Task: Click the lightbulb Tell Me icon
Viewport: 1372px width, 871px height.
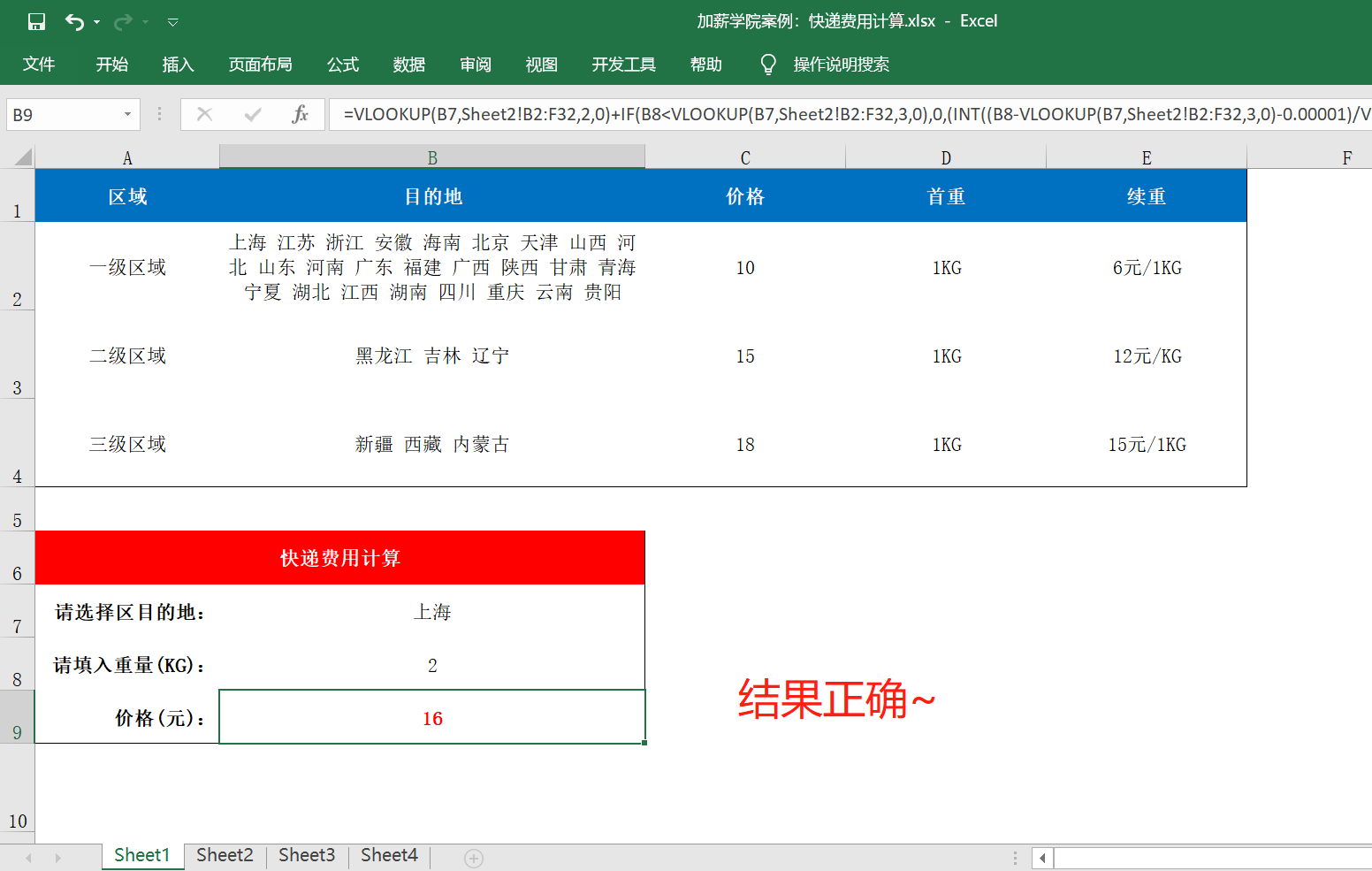Action: 768,65
